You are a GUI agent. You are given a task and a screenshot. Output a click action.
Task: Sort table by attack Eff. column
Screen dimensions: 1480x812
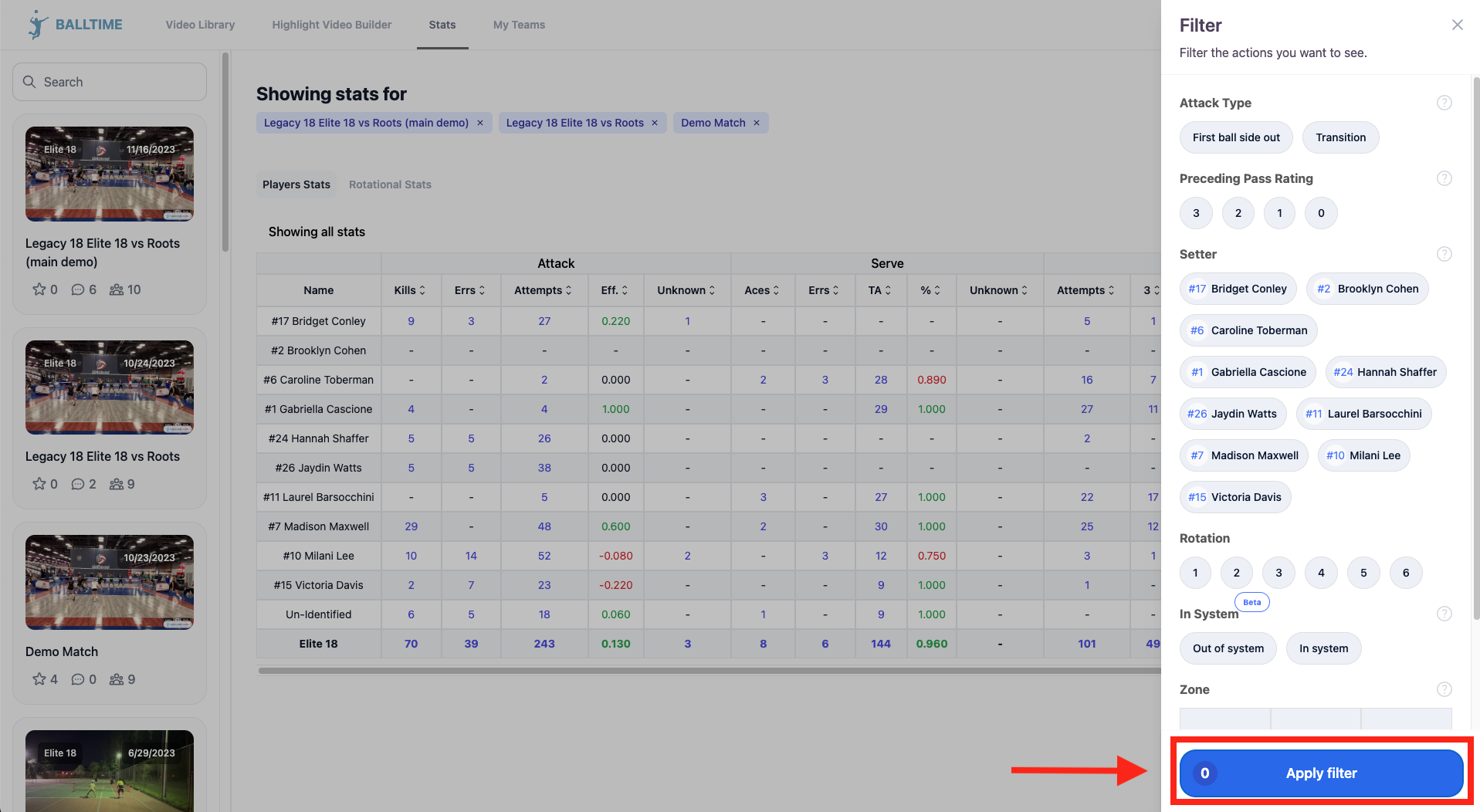tap(615, 290)
